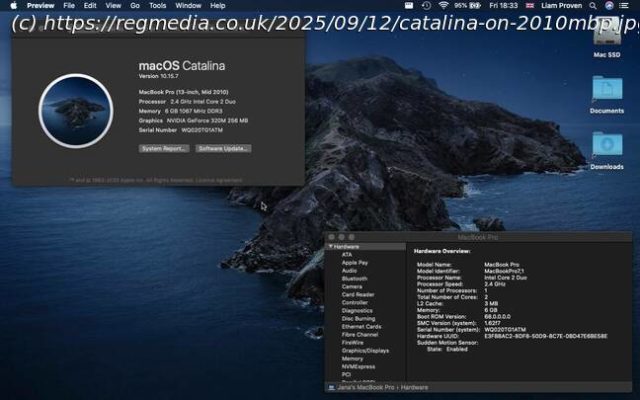Viewport: 640px width, 400px height.
Task: Select Hardware row in System Report sidebar
Action: tap(366, 247)
